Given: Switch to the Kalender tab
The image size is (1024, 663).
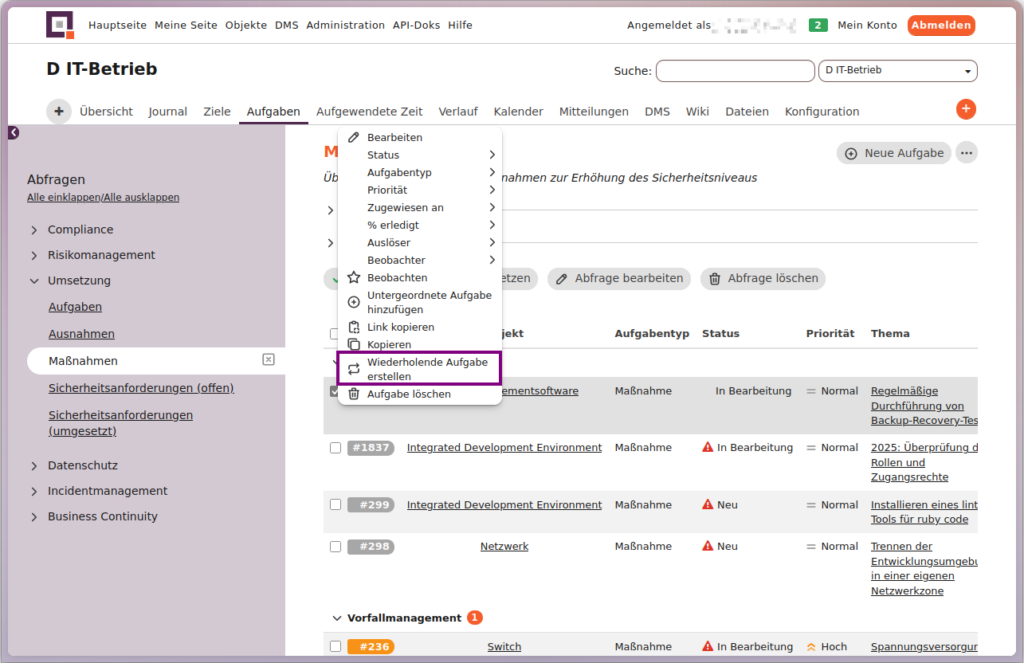Looking at the screenshot, I should (x=518, y=112).
